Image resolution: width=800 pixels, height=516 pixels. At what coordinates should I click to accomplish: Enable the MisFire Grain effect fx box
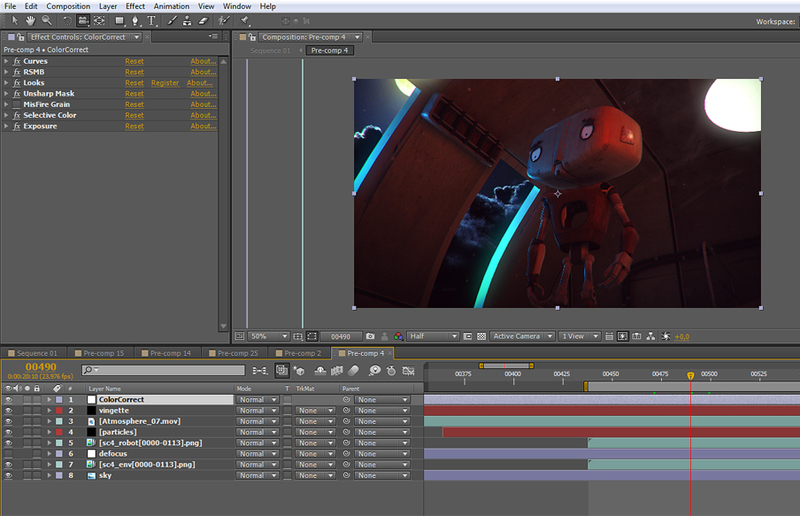click(17, 104)
